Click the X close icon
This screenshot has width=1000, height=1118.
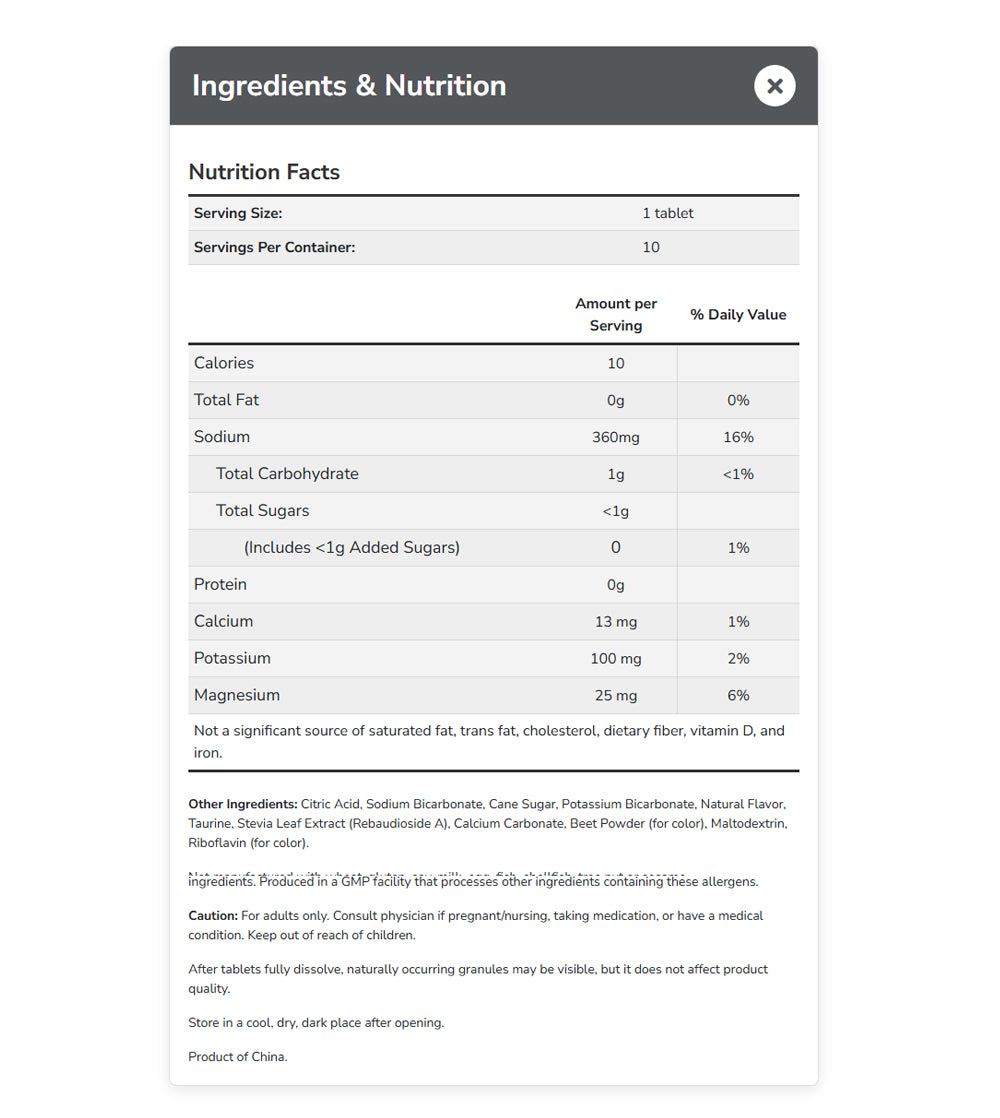(x=774, y=86)
